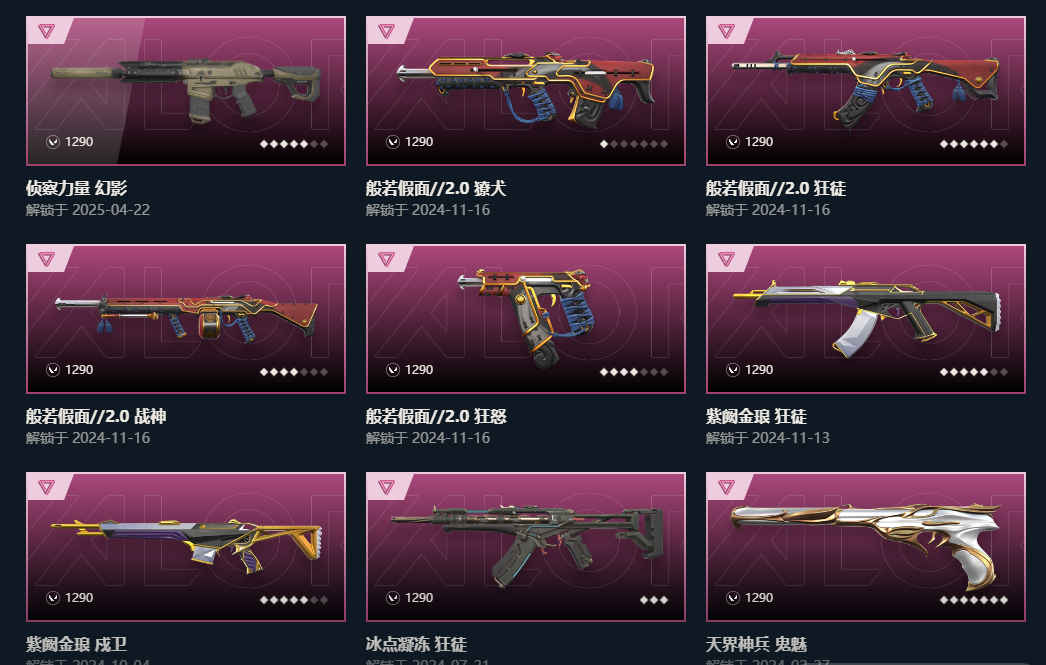Viewport: 1046px width, 665px height.
Task: Click the tier badge on the 侦察力量 幻影 card
Action: (x=46, y=31)
